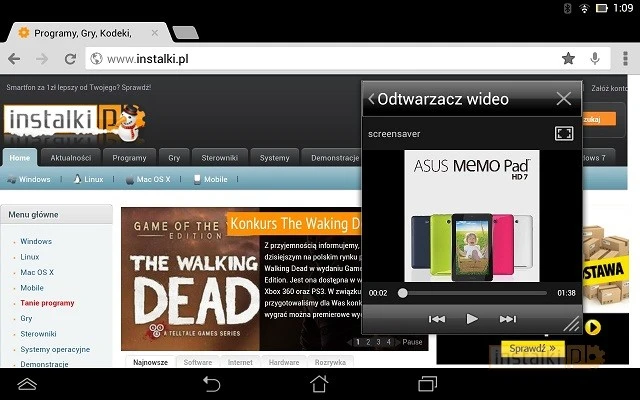Click the browser forward arrow

(x=42, y=59)
